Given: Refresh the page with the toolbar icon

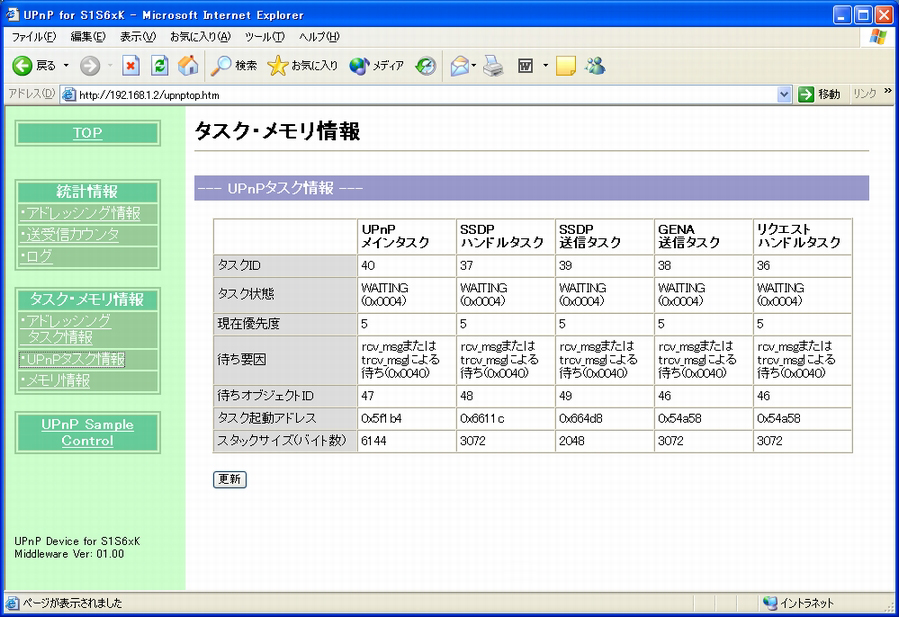Looking at the screenshot, I should 159,66.
